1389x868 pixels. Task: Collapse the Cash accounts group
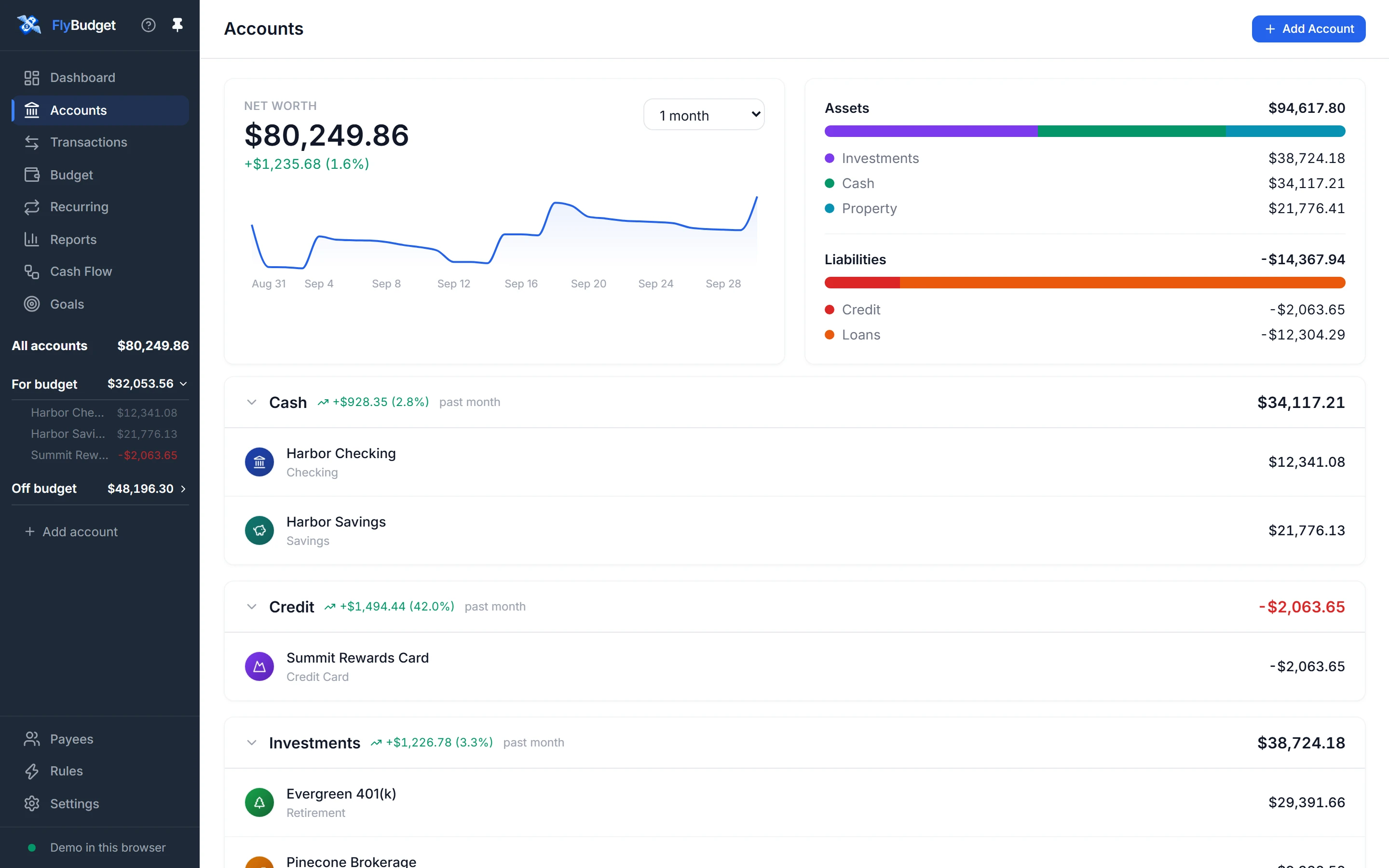click(251, 403)
